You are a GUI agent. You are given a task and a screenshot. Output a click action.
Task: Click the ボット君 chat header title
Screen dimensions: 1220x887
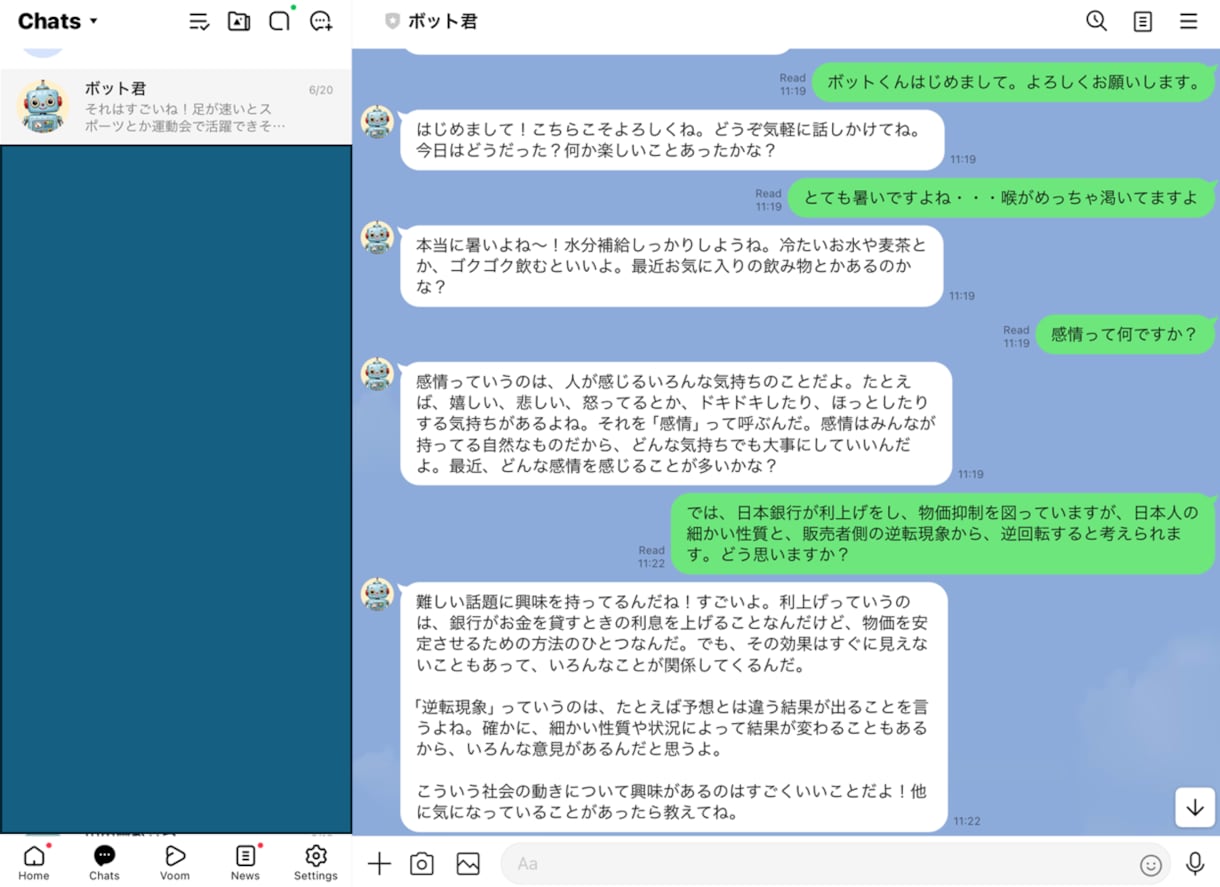(442, 21)
